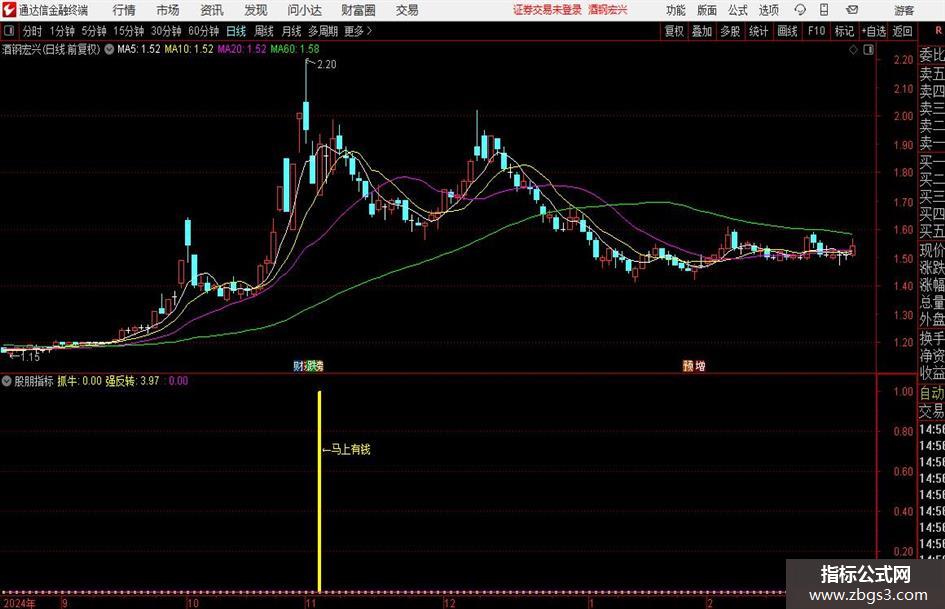The width and height of the screenshot is (945, 609).
Task: Open the mobile phone icon in title bar
Action: tap(824, 10)
